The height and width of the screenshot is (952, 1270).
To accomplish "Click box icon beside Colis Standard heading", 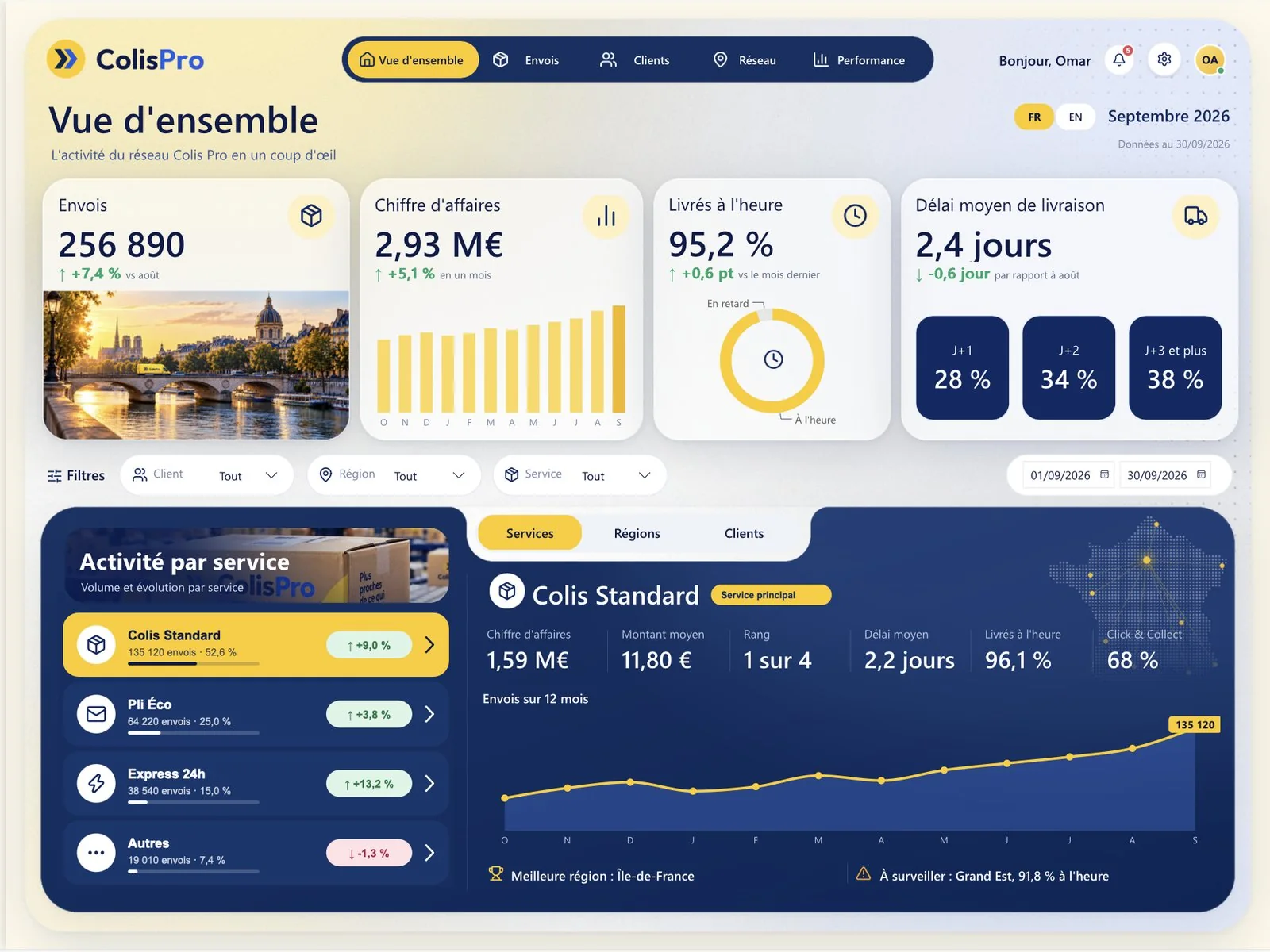I will click(x=507, y=591).
